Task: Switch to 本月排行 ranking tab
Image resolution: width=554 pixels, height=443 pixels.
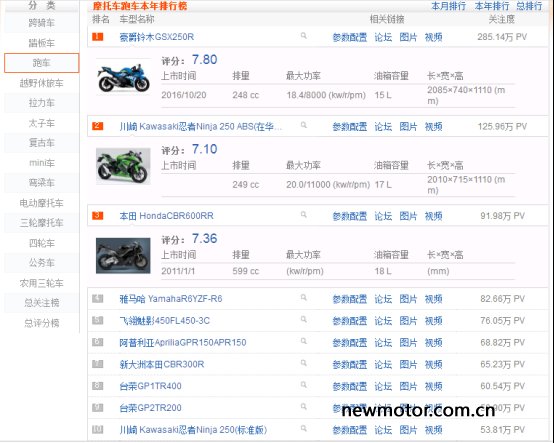Action: 449,6
